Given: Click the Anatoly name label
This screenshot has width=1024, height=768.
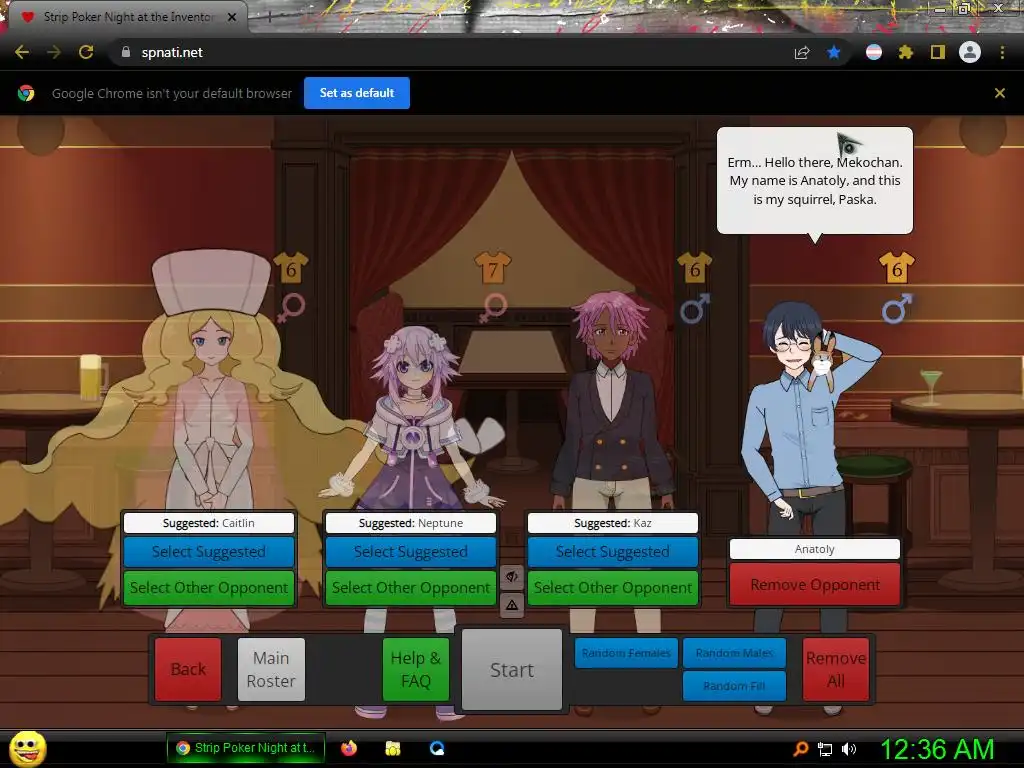Looking at the screenshot, I should pos(815,549).
